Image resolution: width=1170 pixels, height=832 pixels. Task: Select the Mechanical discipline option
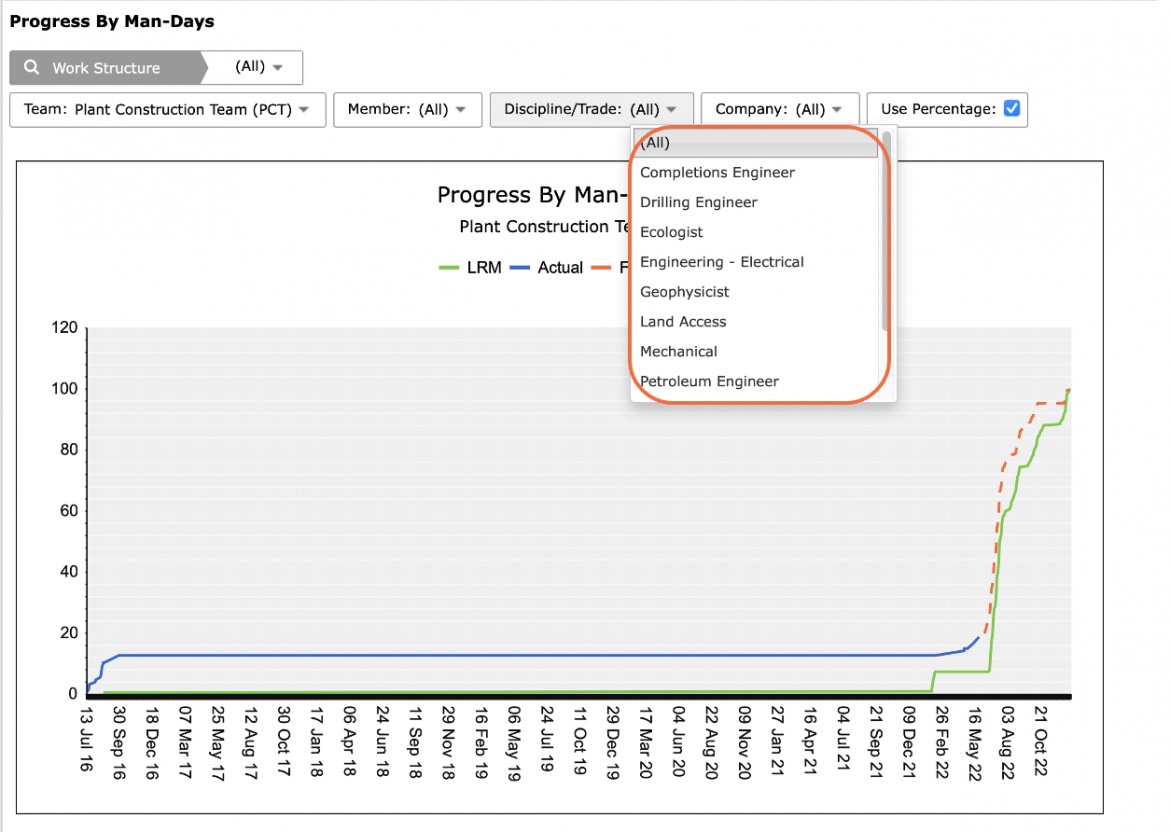678,351
